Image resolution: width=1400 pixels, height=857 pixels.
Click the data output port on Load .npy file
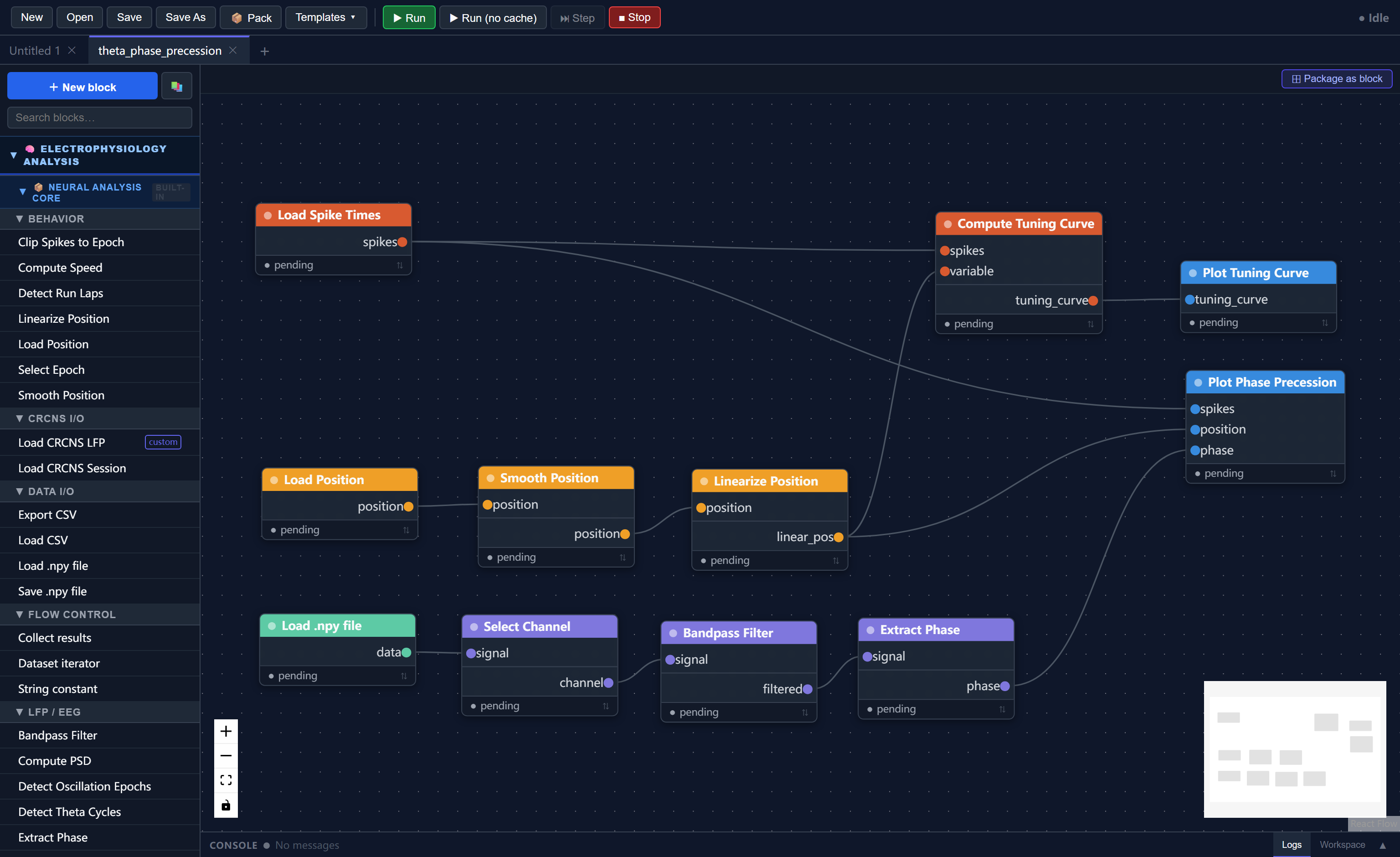[x=406, y=652]
